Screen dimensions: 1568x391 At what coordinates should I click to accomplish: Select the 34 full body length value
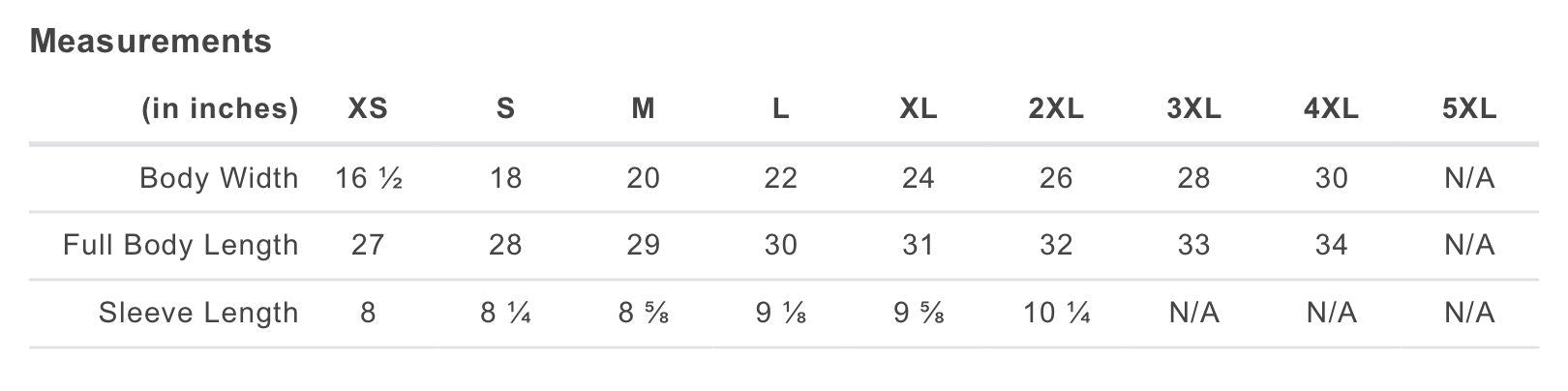[1331, 245]
